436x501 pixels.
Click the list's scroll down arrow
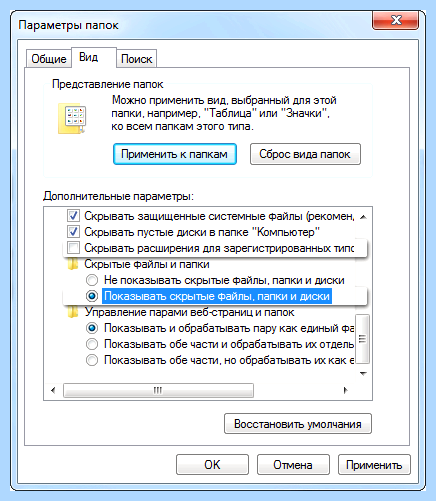pyautogui.click(x=363, y=374)
